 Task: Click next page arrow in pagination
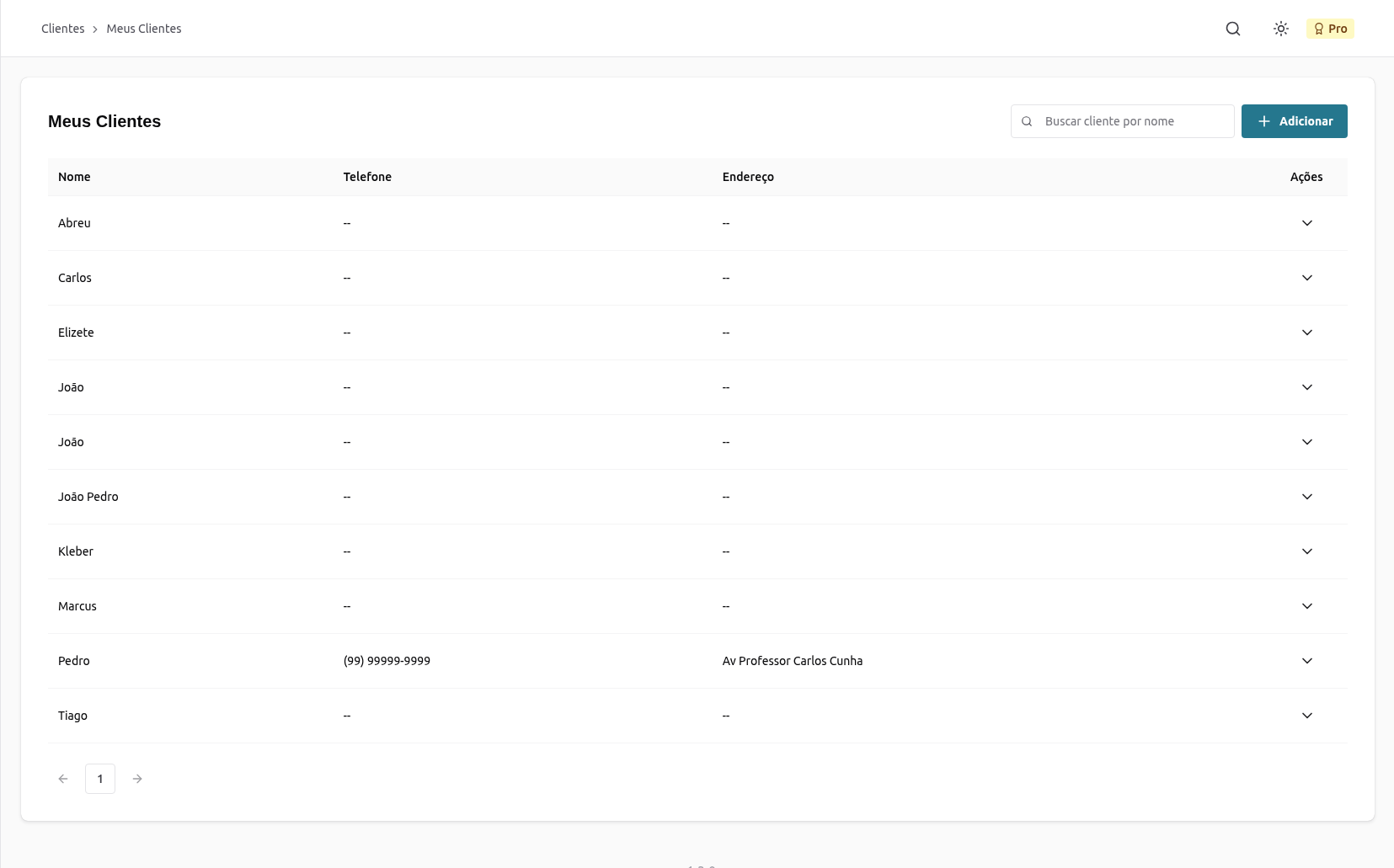137,779
